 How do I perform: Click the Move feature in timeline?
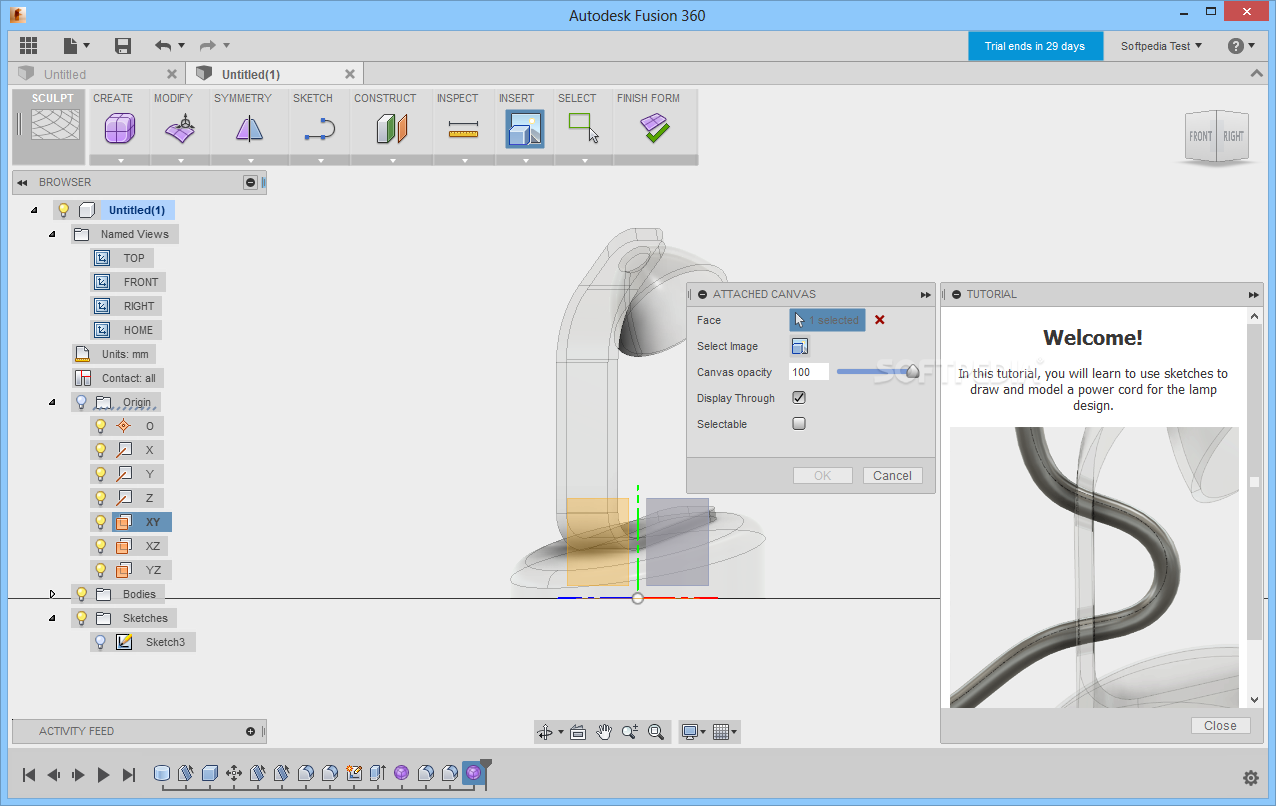point(234,773)
